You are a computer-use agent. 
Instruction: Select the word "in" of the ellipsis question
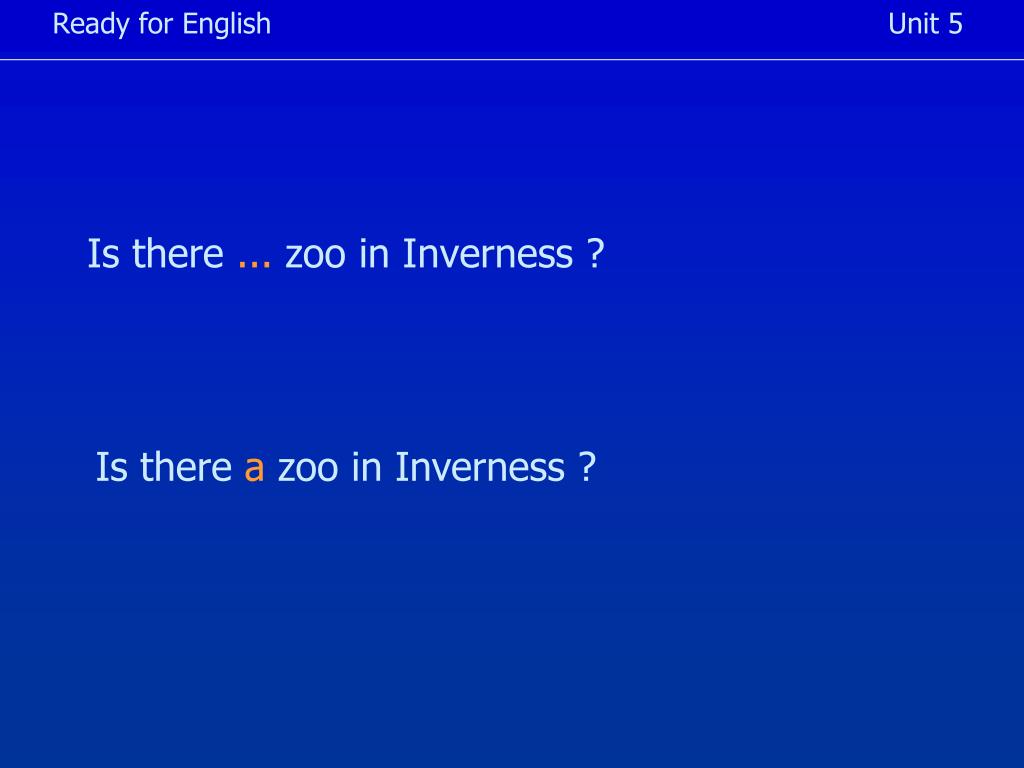[x=374, y=253]
